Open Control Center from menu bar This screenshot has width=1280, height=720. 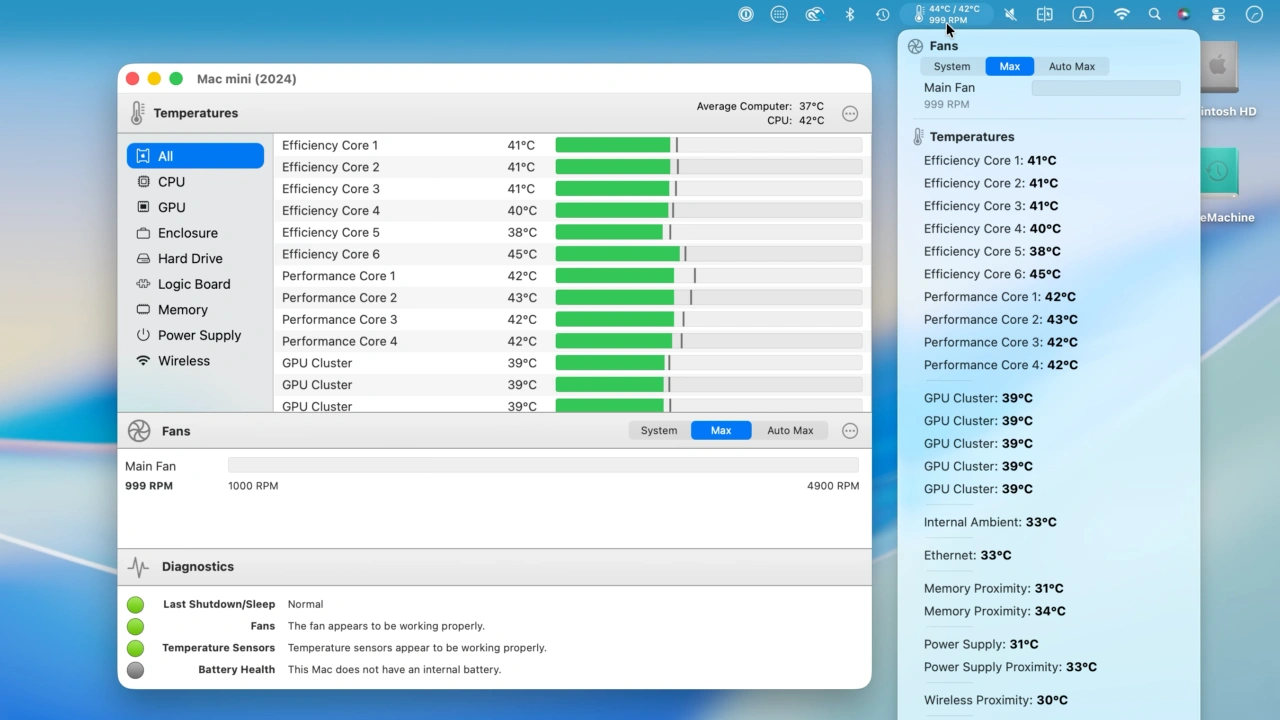[x=1218, y=14]
